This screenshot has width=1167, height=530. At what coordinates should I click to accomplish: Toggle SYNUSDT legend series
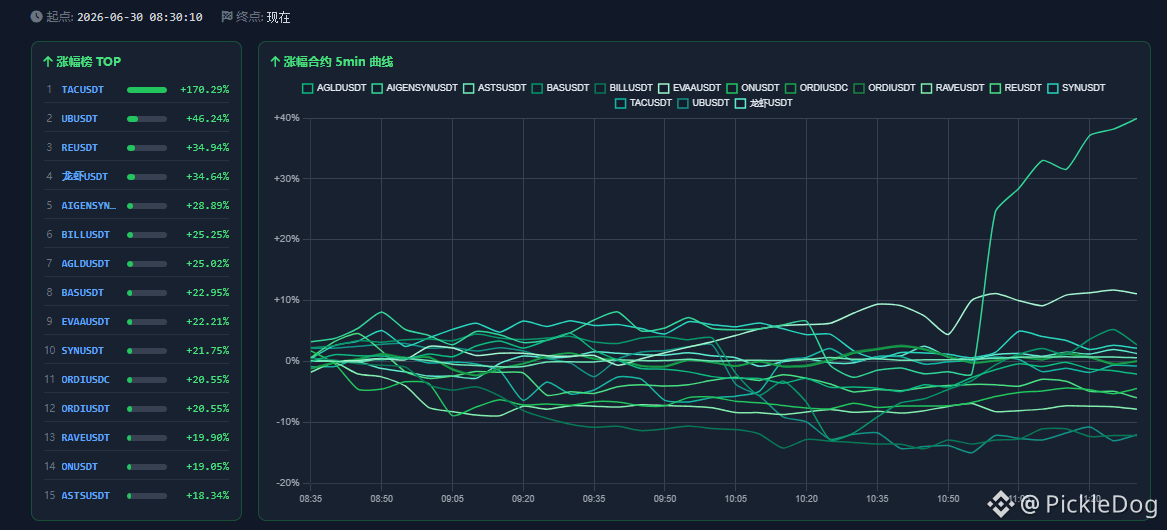(x=1076, y=88)
